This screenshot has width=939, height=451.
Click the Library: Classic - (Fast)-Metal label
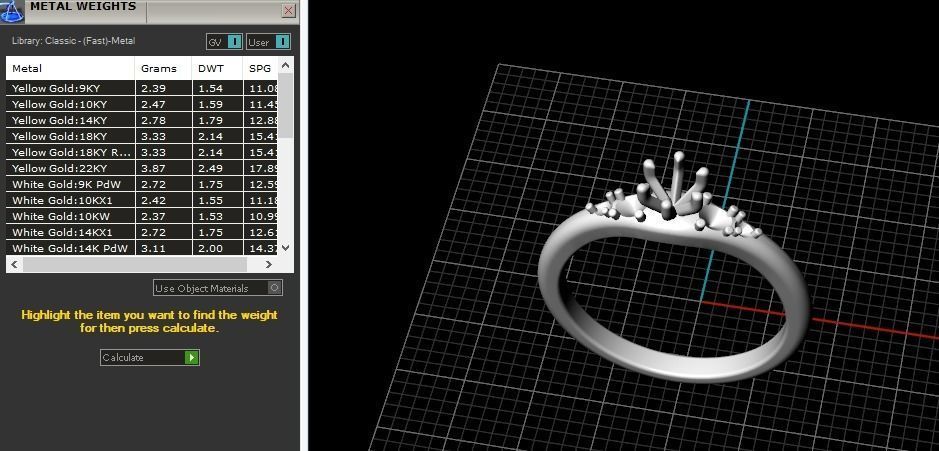click(x=74, y=41)
